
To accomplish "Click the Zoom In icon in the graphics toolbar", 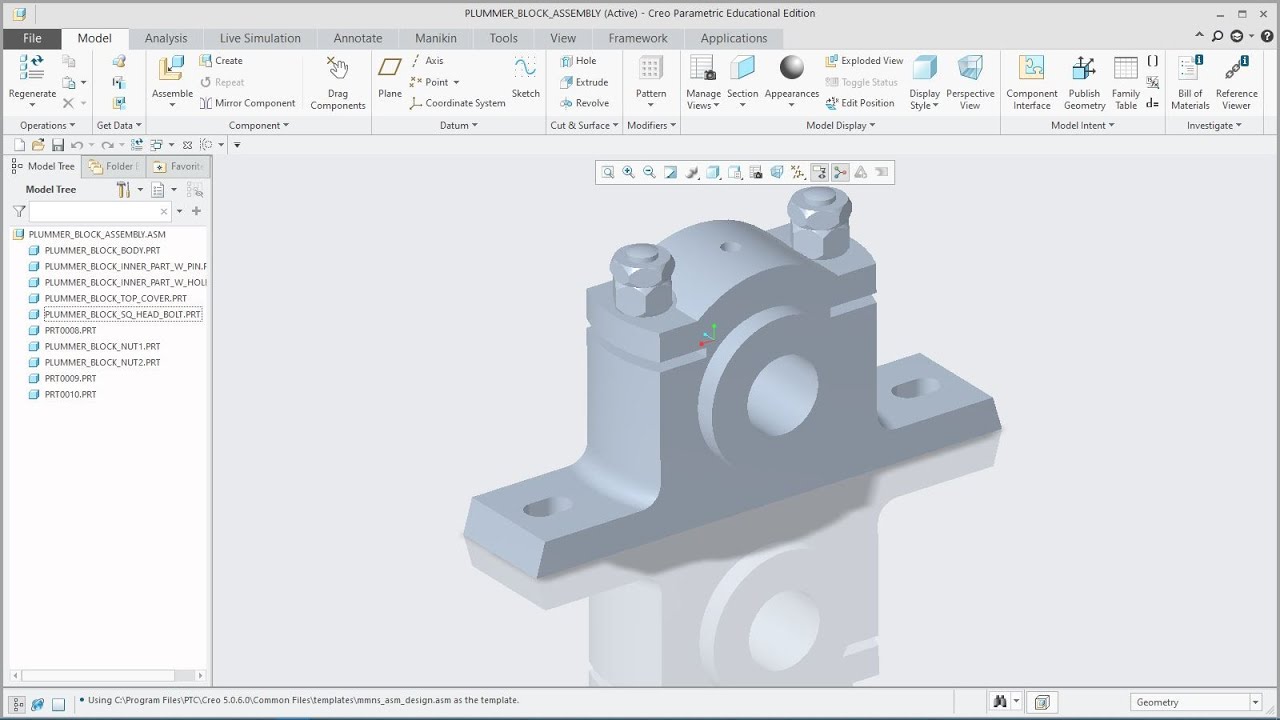I will (x=628, y=172).
